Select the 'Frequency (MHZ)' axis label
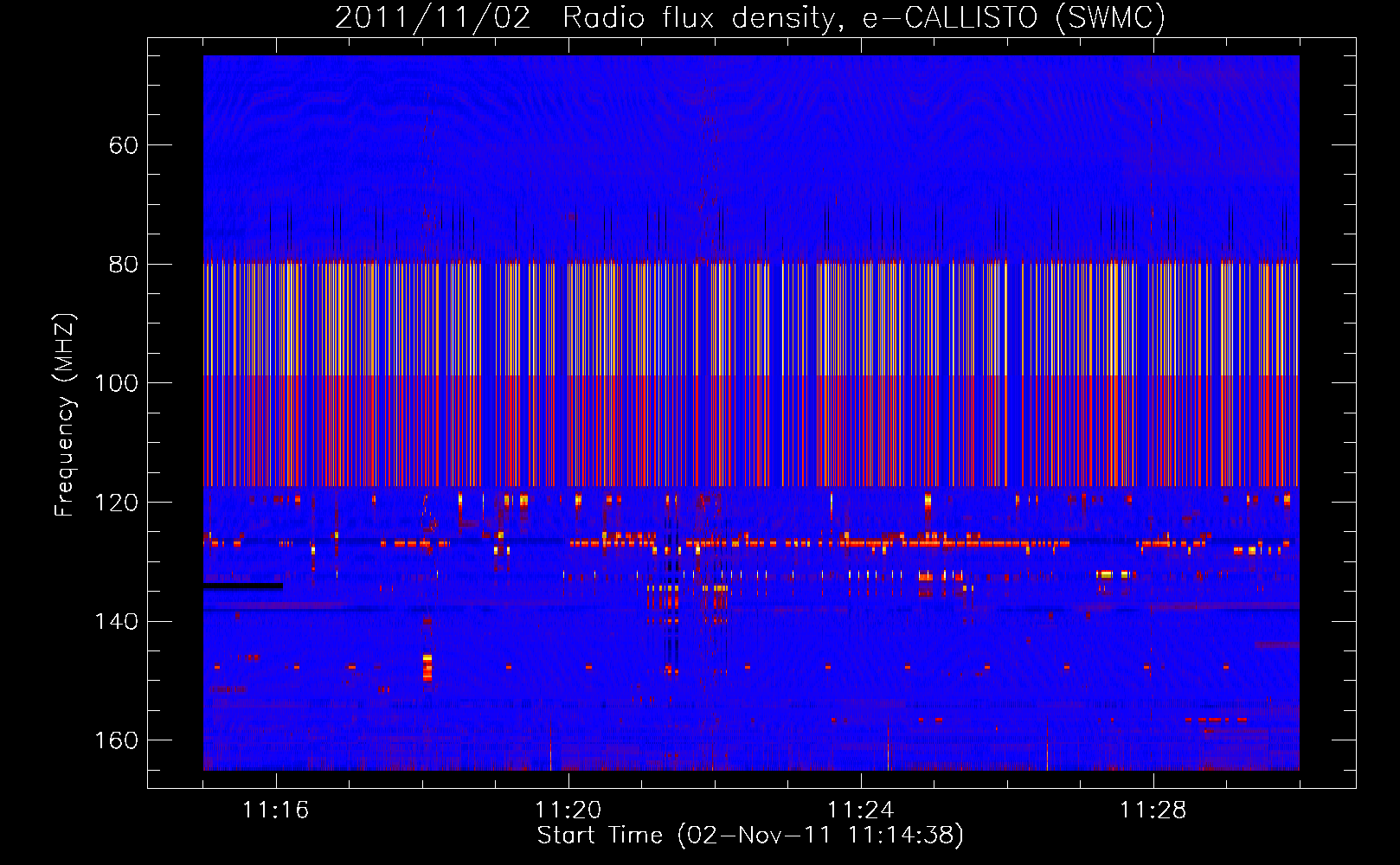Screen dimensions: 1400x865 pyautogui.click(x=65, y=414)
